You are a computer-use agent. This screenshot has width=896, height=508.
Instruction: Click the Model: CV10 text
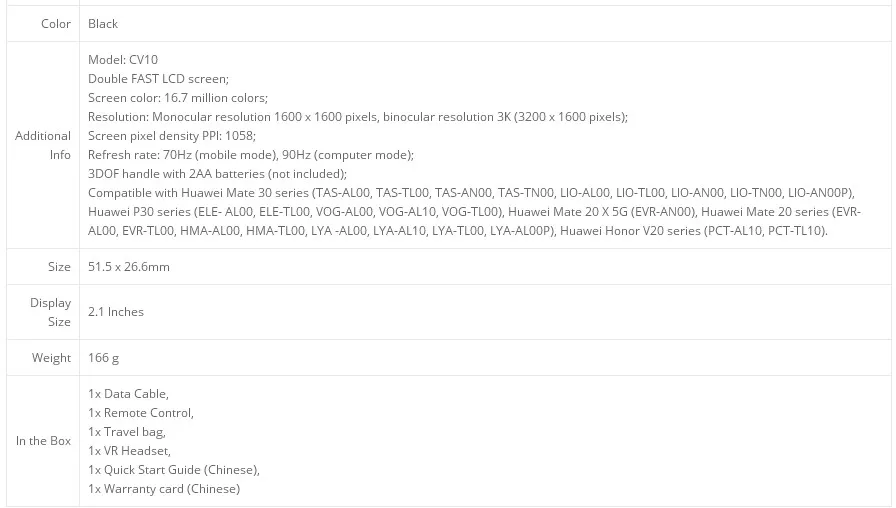[x=123, y=60]
